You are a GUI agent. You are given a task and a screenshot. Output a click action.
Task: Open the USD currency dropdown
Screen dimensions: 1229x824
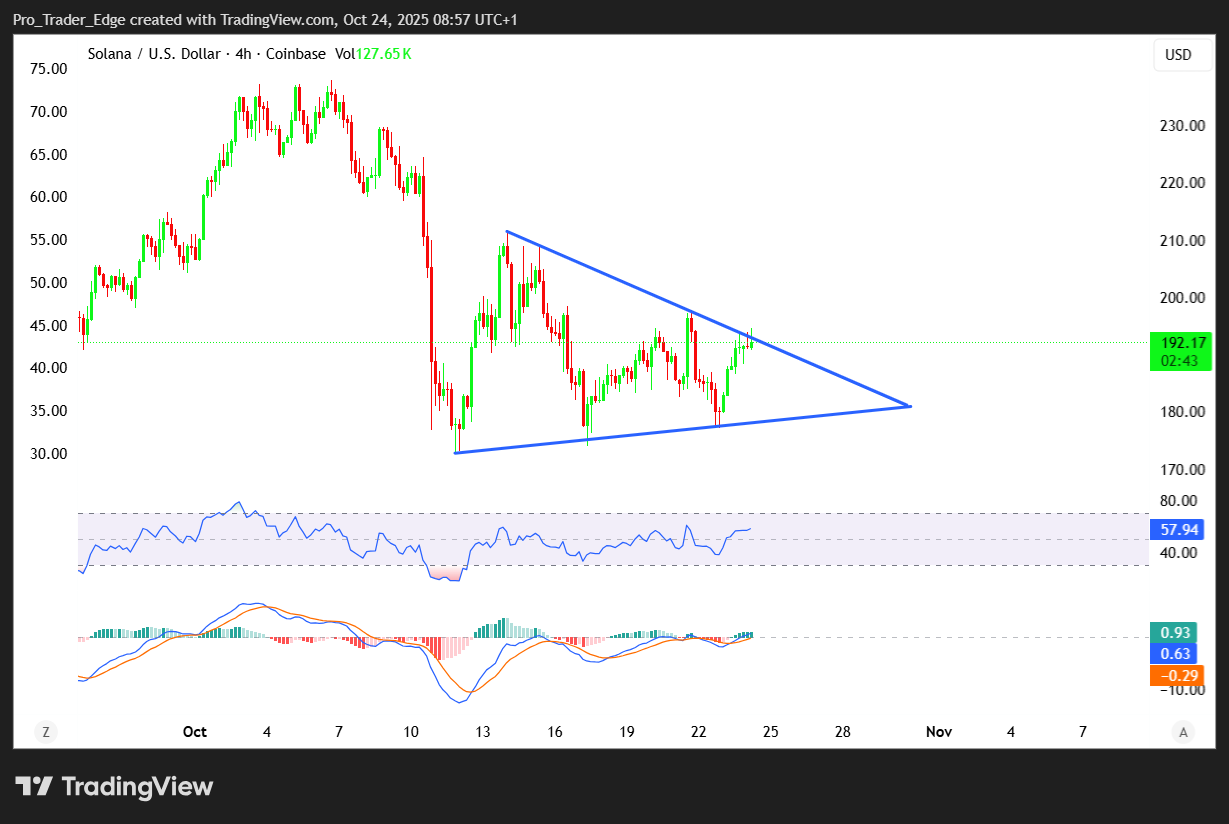pyautogui.click(x=1178, y=55)
